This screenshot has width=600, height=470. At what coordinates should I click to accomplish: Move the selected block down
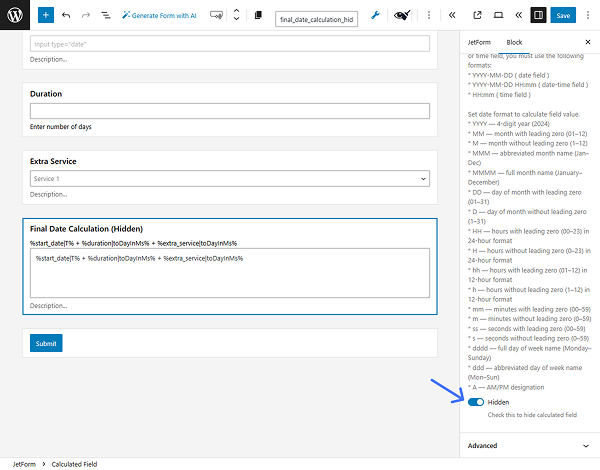236,19
